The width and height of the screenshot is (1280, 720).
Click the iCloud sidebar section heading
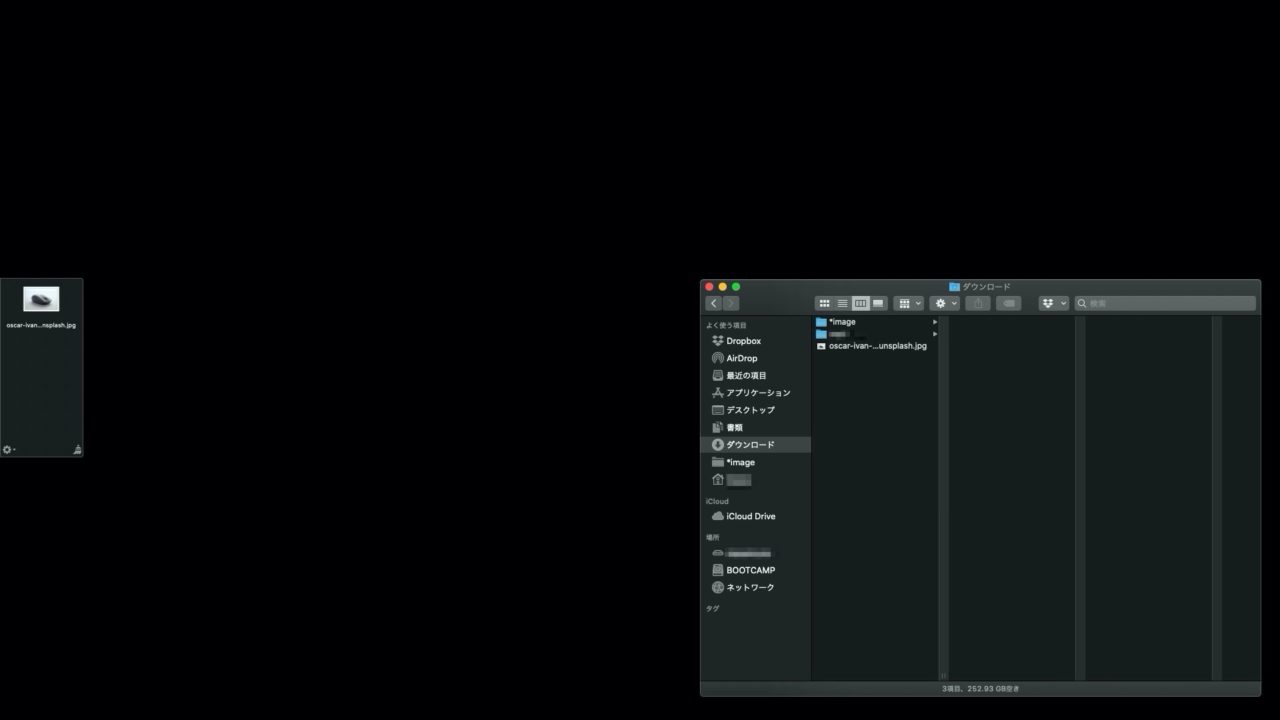(x=717, y=502)
